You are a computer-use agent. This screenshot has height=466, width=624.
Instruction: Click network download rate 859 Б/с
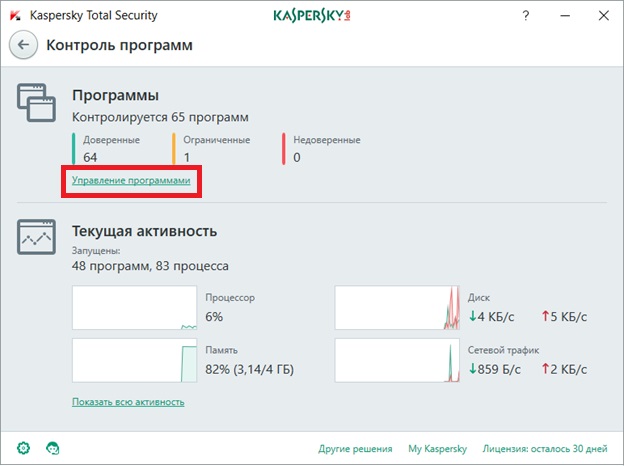(495, 369)
